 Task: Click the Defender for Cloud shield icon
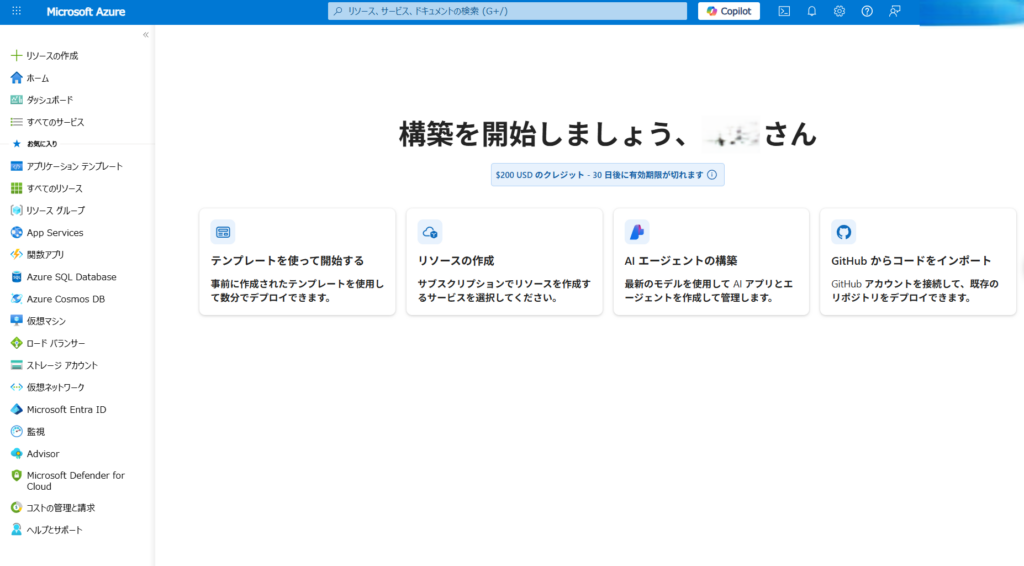(16, 476)
